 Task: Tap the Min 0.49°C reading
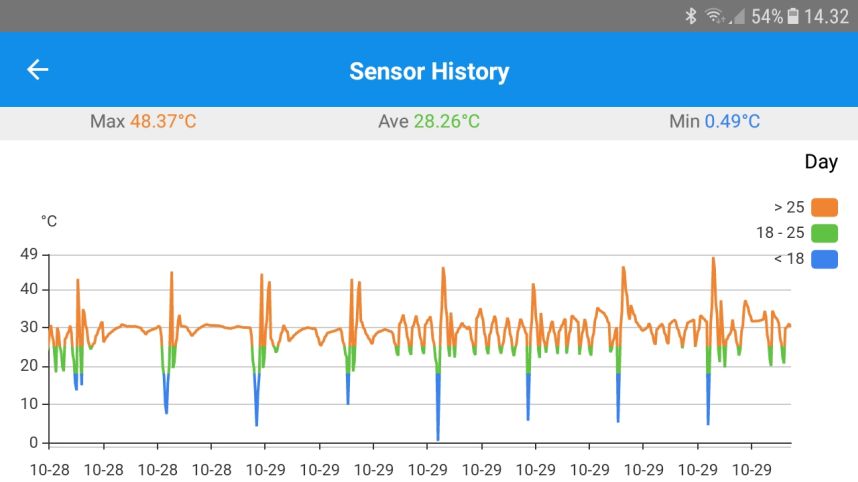[x=714, y=122]
